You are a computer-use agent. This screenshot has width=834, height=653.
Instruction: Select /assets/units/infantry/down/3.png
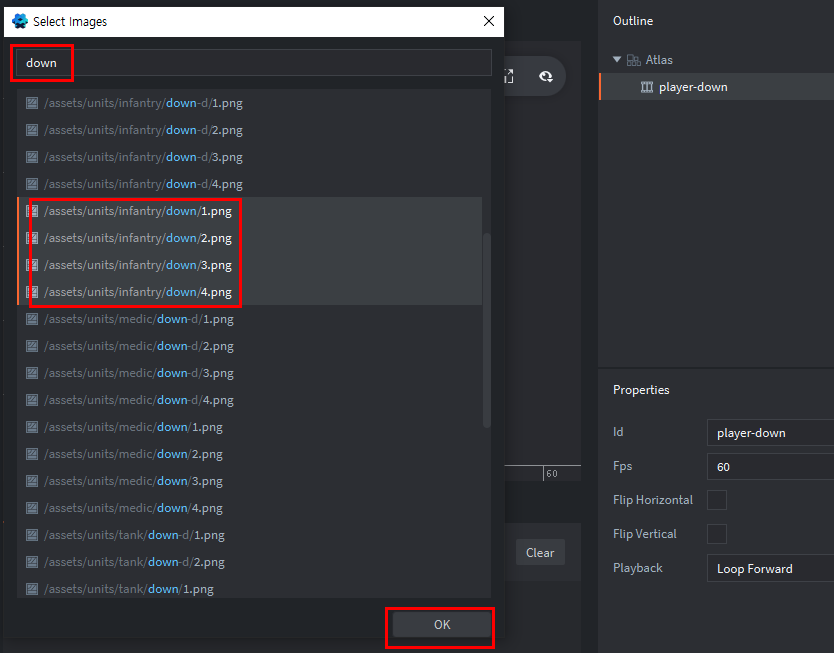249,265
